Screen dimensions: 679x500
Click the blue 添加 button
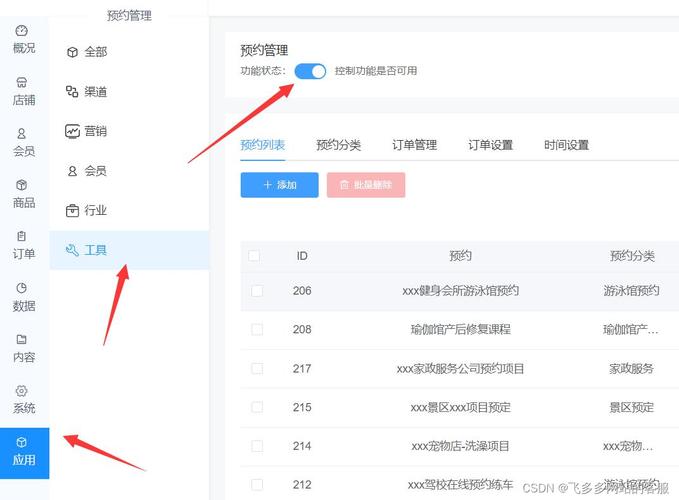pyautogui.click(x=279, y=185)
